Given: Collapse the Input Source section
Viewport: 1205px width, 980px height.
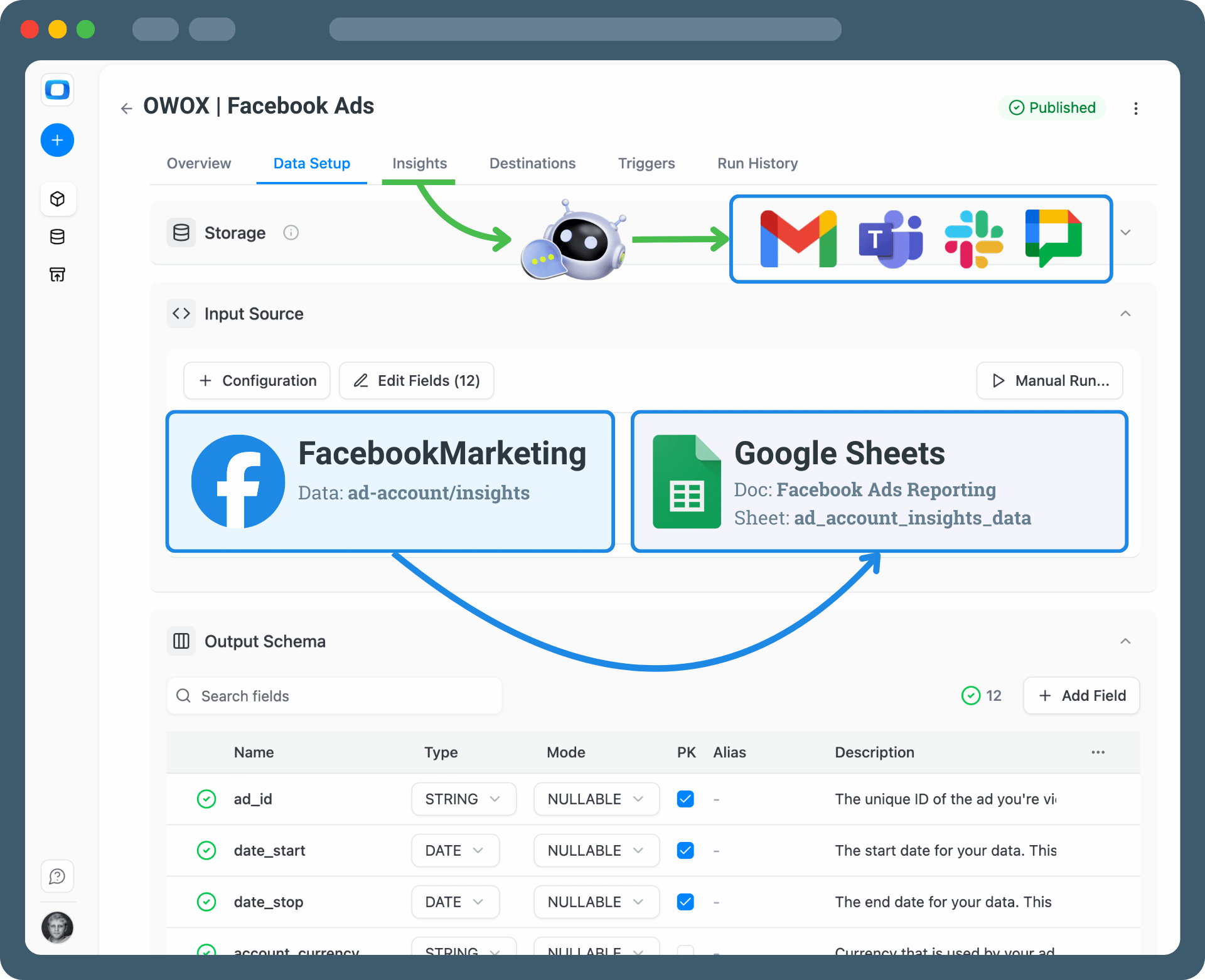Looking at the screenshot, I should (1125, 314).
